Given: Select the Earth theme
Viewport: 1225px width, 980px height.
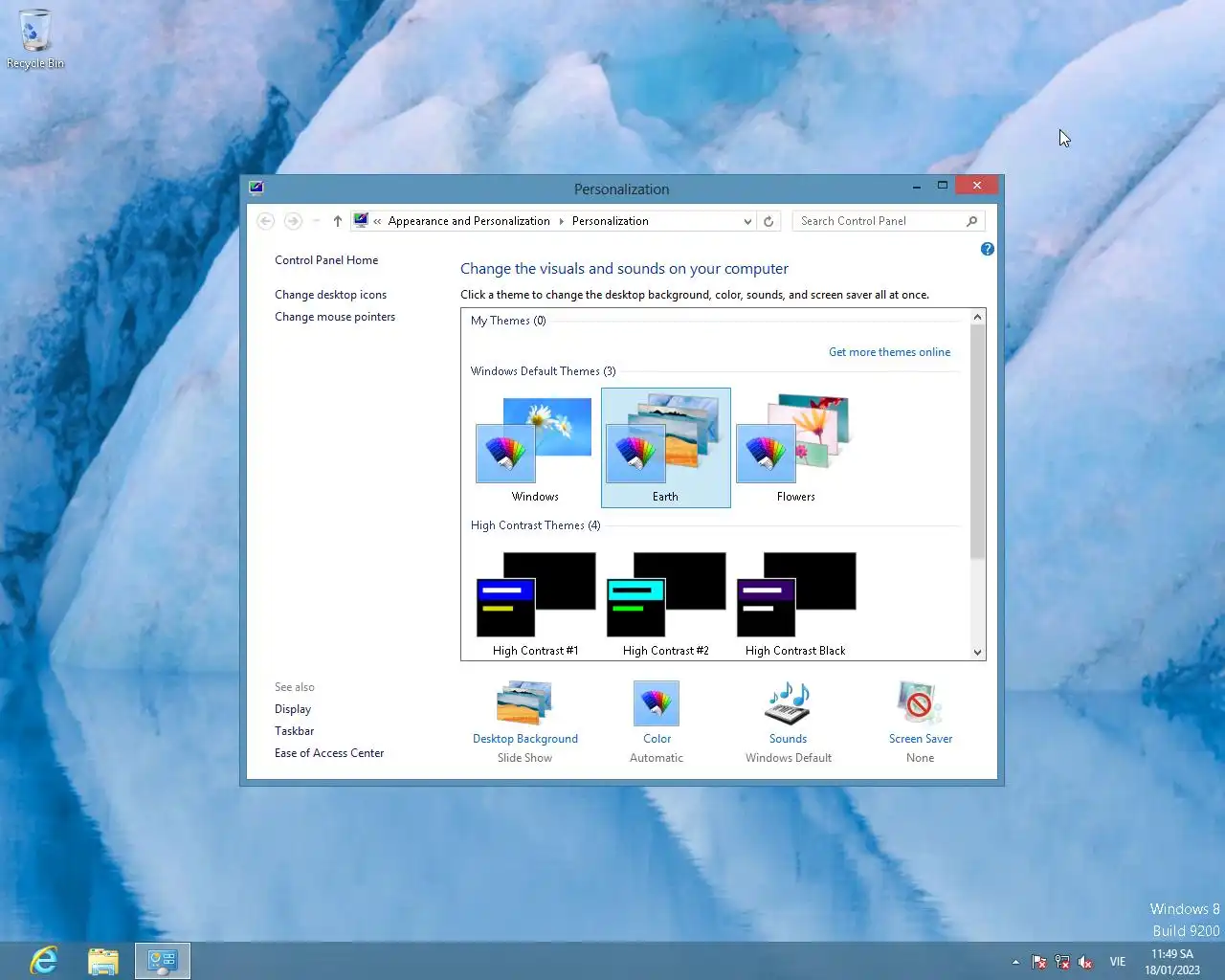Looking at the screenshot, I should (x=666, y=448).
